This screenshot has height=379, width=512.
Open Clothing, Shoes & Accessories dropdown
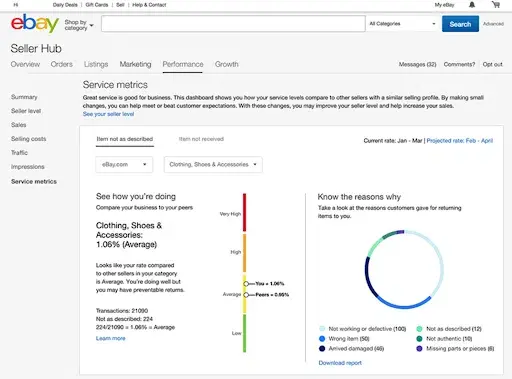coord(213,164)
